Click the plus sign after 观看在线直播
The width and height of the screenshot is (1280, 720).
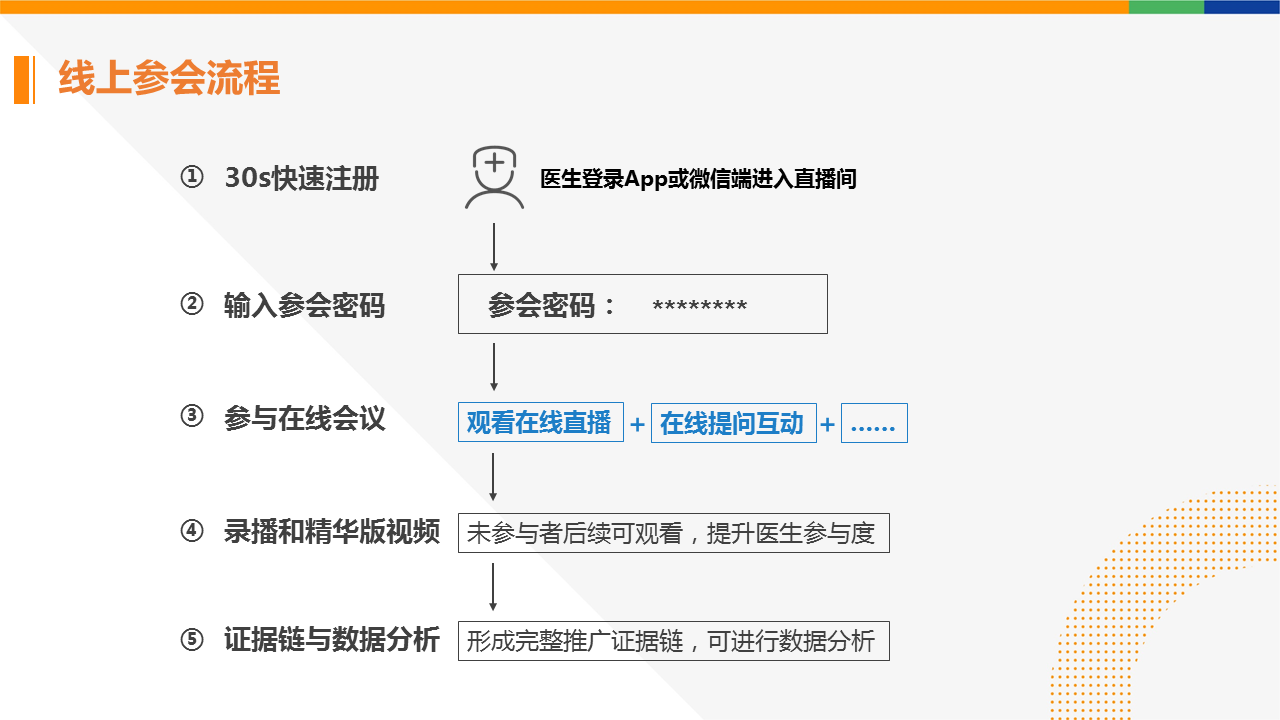[x=637, y=425]
